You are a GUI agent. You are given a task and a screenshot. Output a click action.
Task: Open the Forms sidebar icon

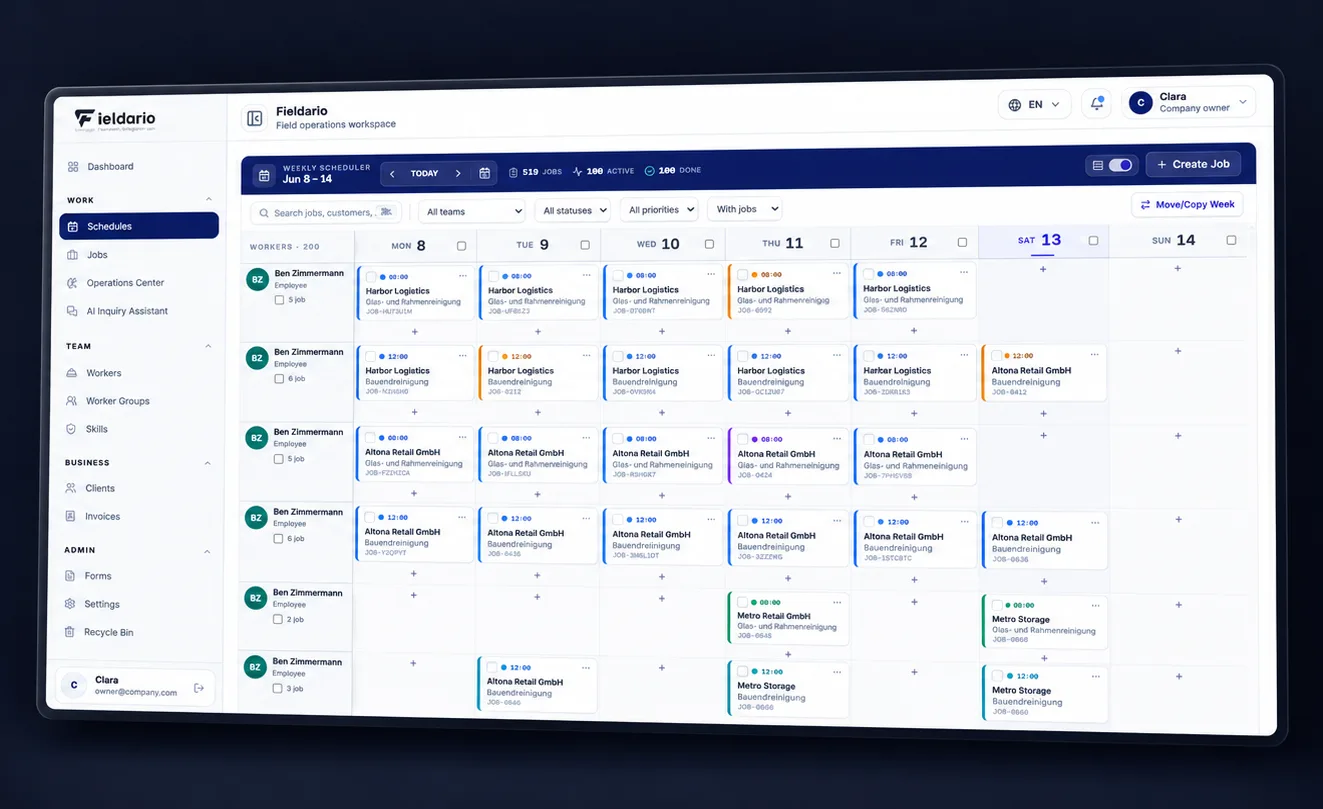point(70,575)
